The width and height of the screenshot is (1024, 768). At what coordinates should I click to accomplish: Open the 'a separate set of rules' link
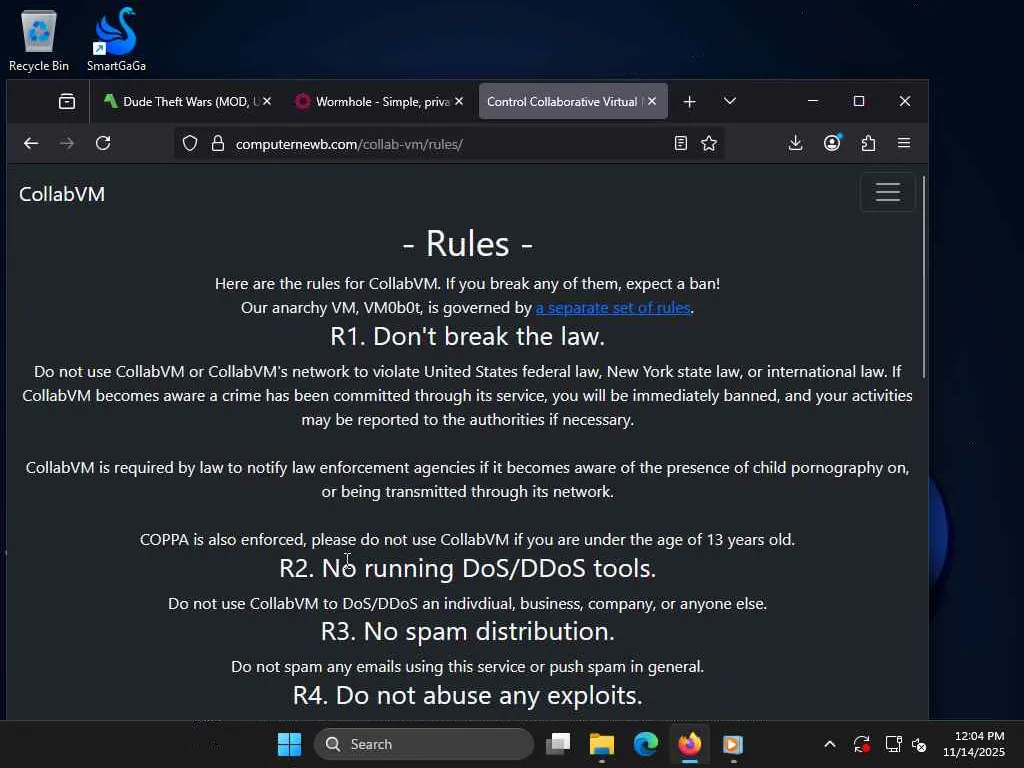pyautogui.click(x=613, y=308)
